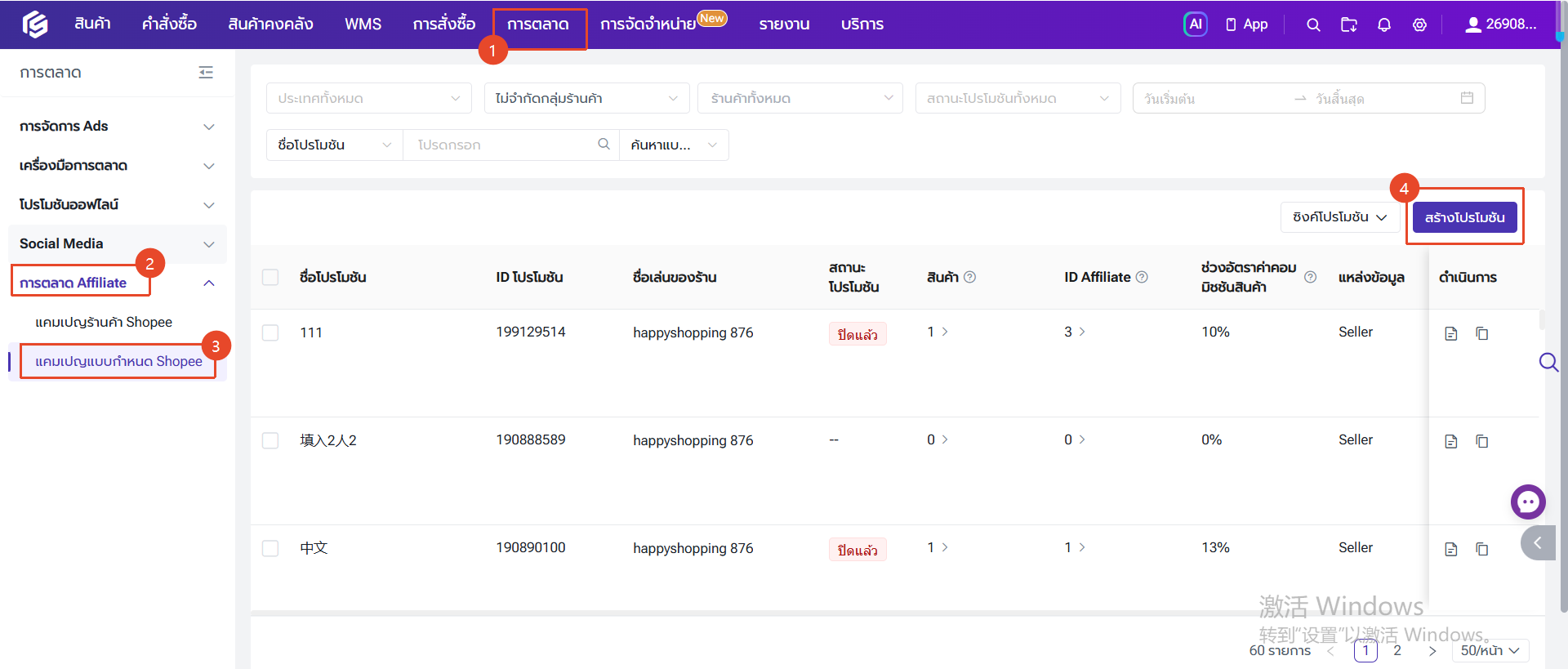
Task: Open the ไม่จำกัดกลุ่มร้านค้า dropdown
Action: coord(586,98)
